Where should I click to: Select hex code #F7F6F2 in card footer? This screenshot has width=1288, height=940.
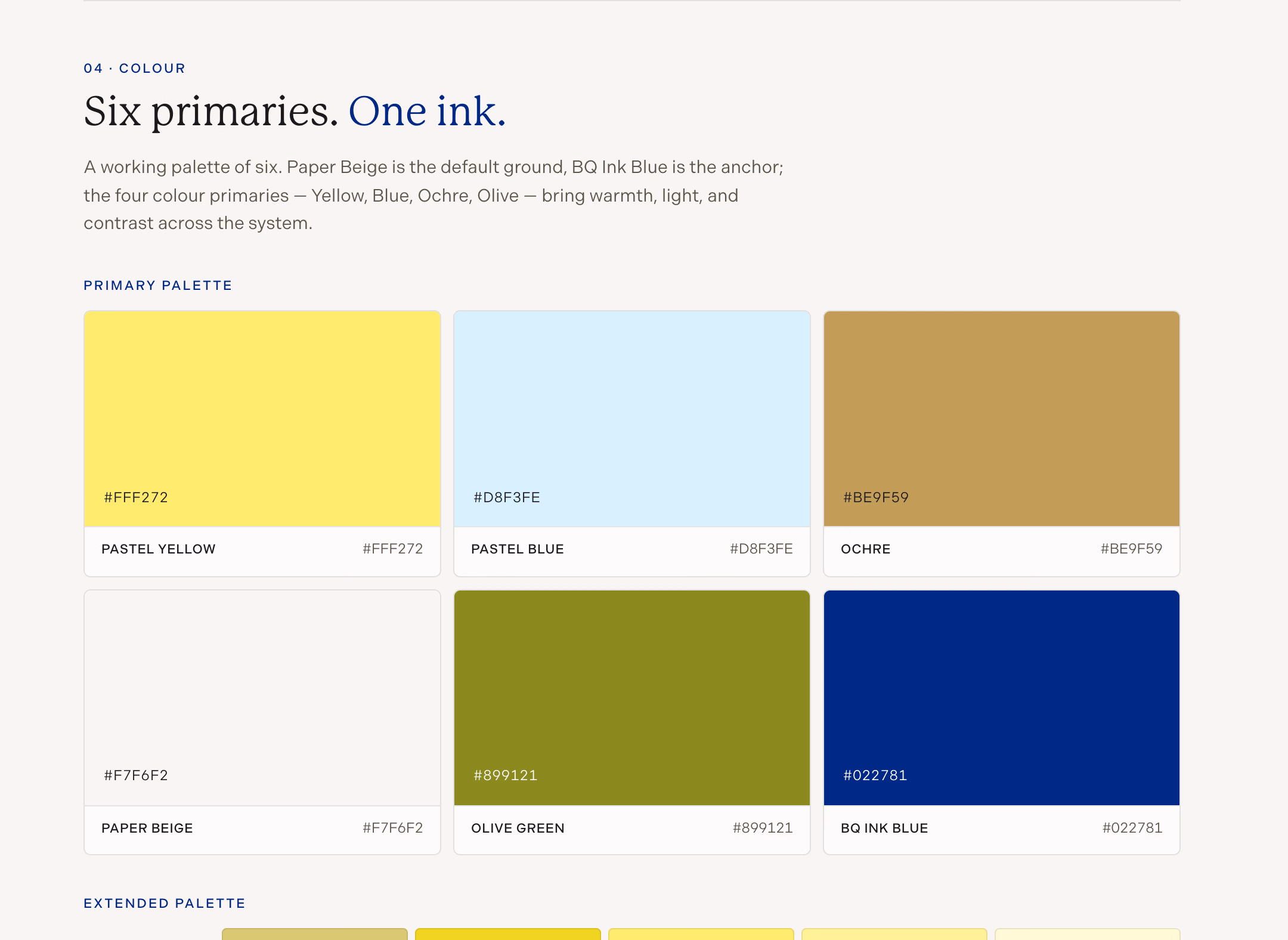tap(392, 828)
